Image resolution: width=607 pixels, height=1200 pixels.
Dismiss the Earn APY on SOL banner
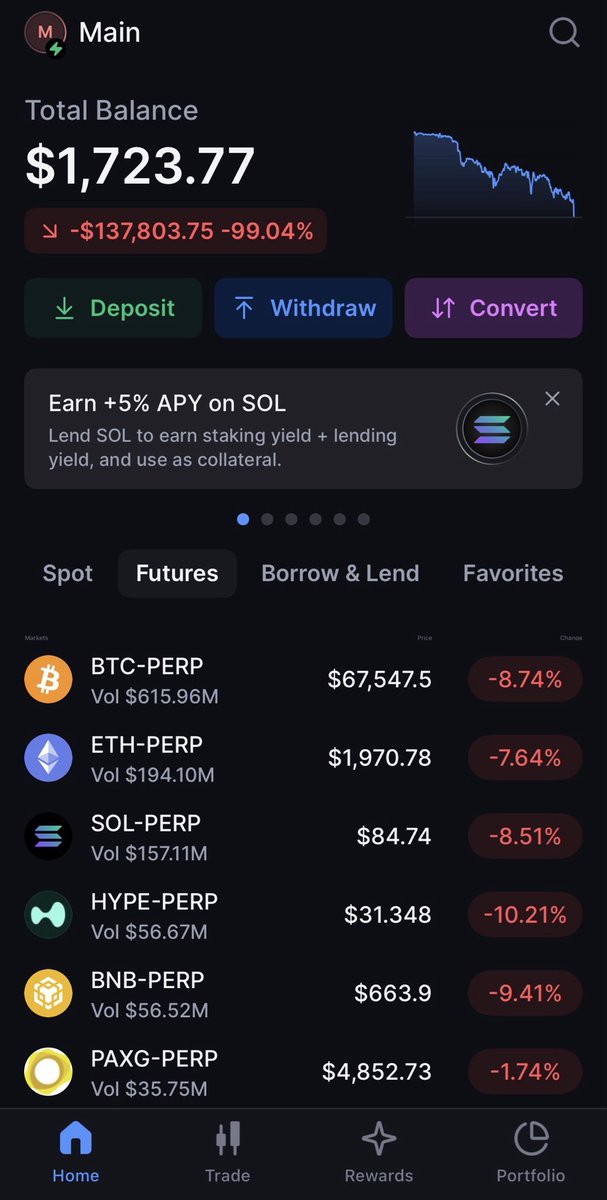(x=552, y=399)
